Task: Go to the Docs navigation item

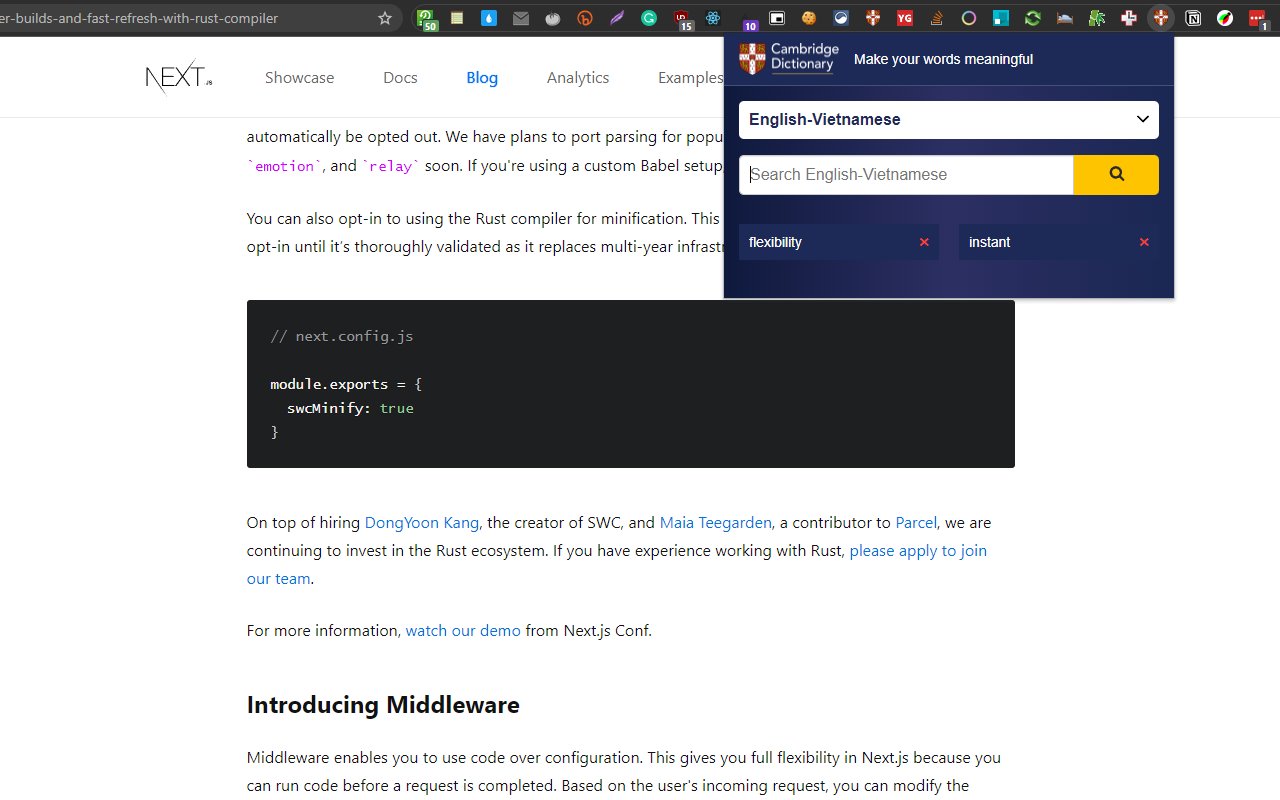Action: coord(400,78)
